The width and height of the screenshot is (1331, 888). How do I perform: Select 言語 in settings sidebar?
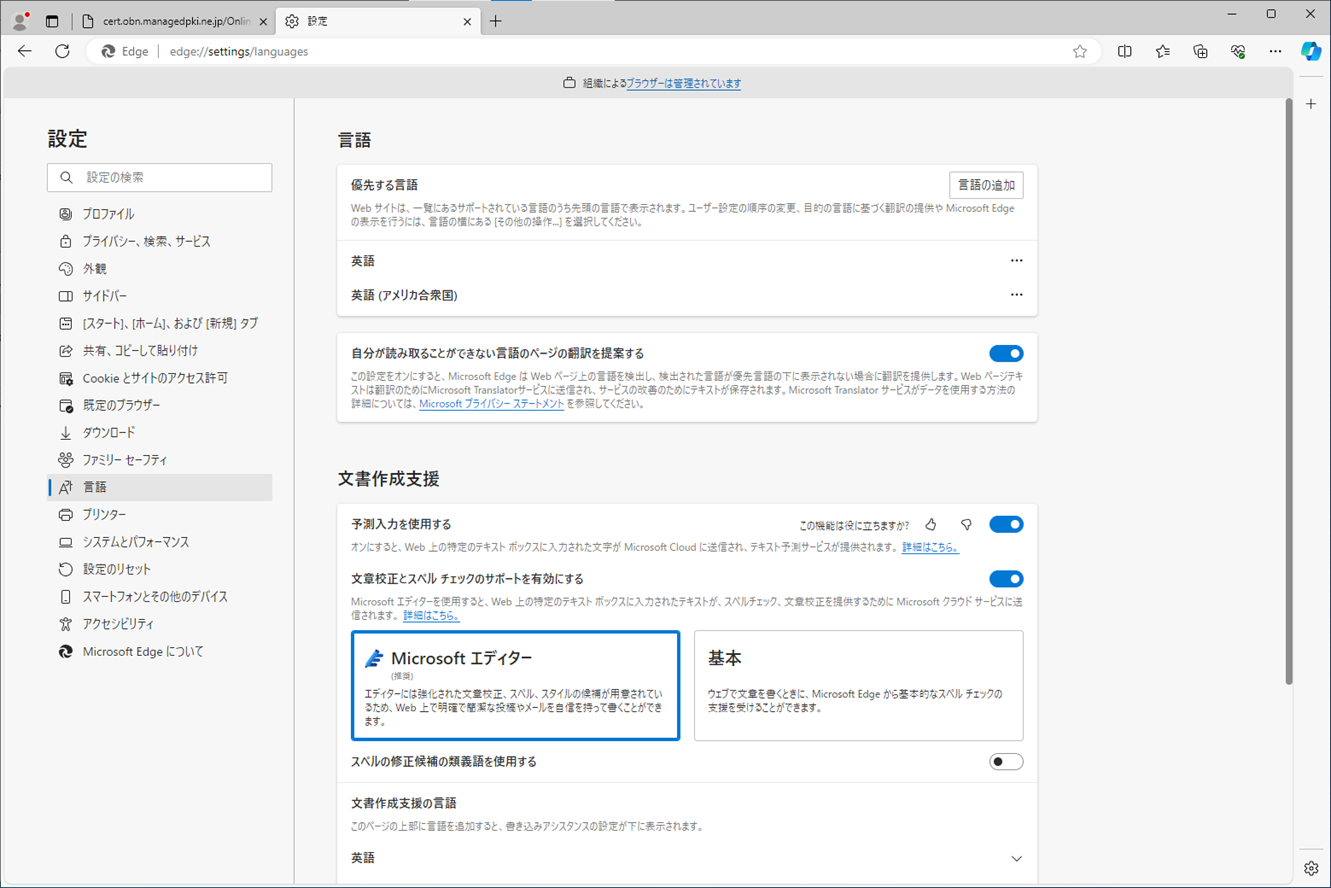tap(160, 487)
